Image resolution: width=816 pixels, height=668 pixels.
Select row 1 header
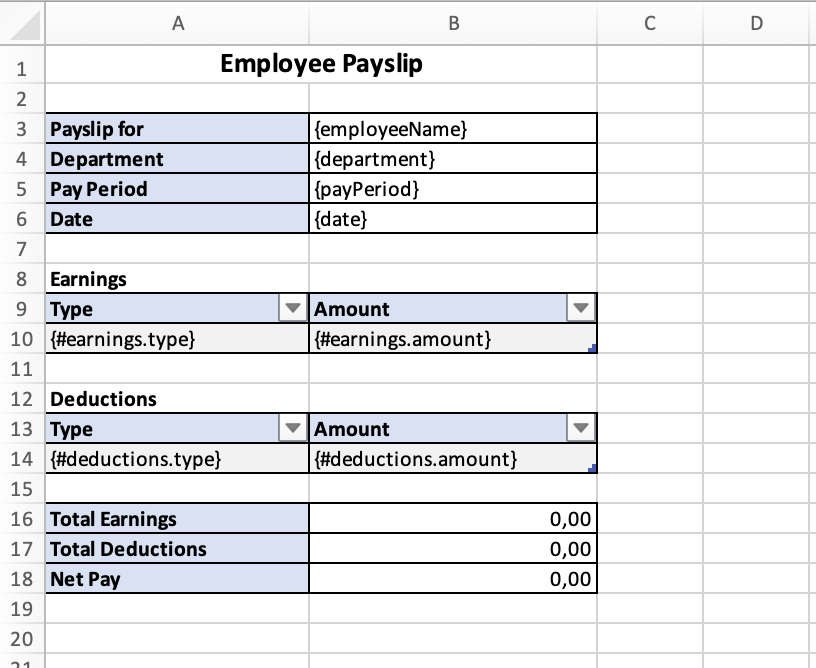tap(22, 68)
